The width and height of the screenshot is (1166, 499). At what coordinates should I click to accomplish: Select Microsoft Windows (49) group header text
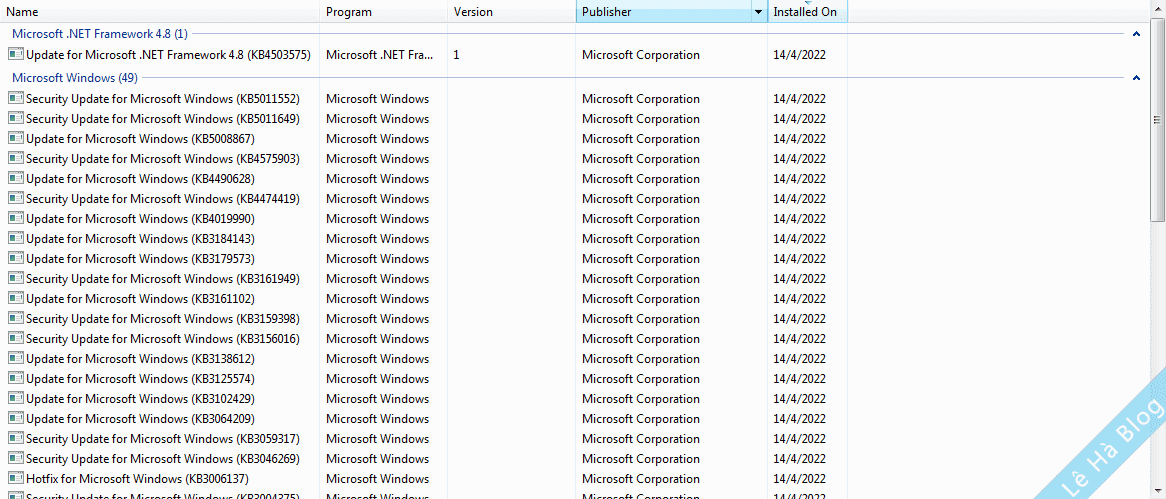[x=74, y=77]
